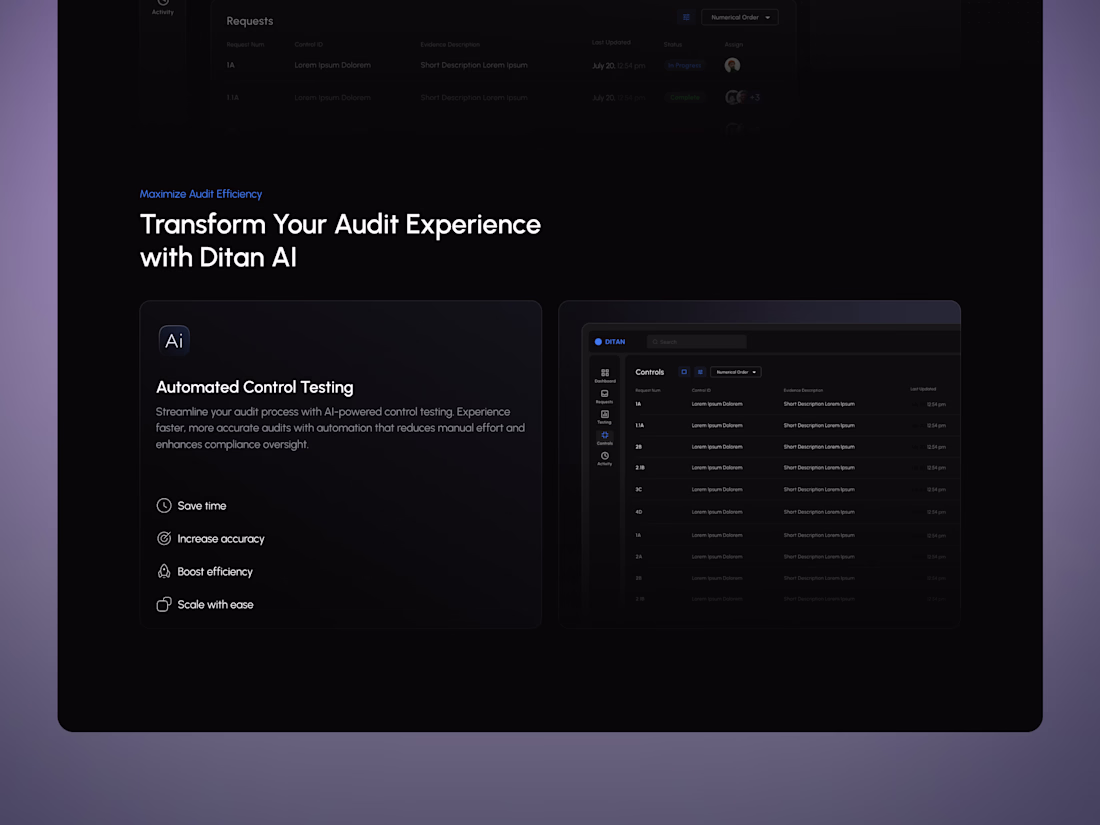Image resolution: width=1100 pixels, height=825 pixels.
Task: Open Testing in the Controls mockup sidebar
Action: pos(605,417)
